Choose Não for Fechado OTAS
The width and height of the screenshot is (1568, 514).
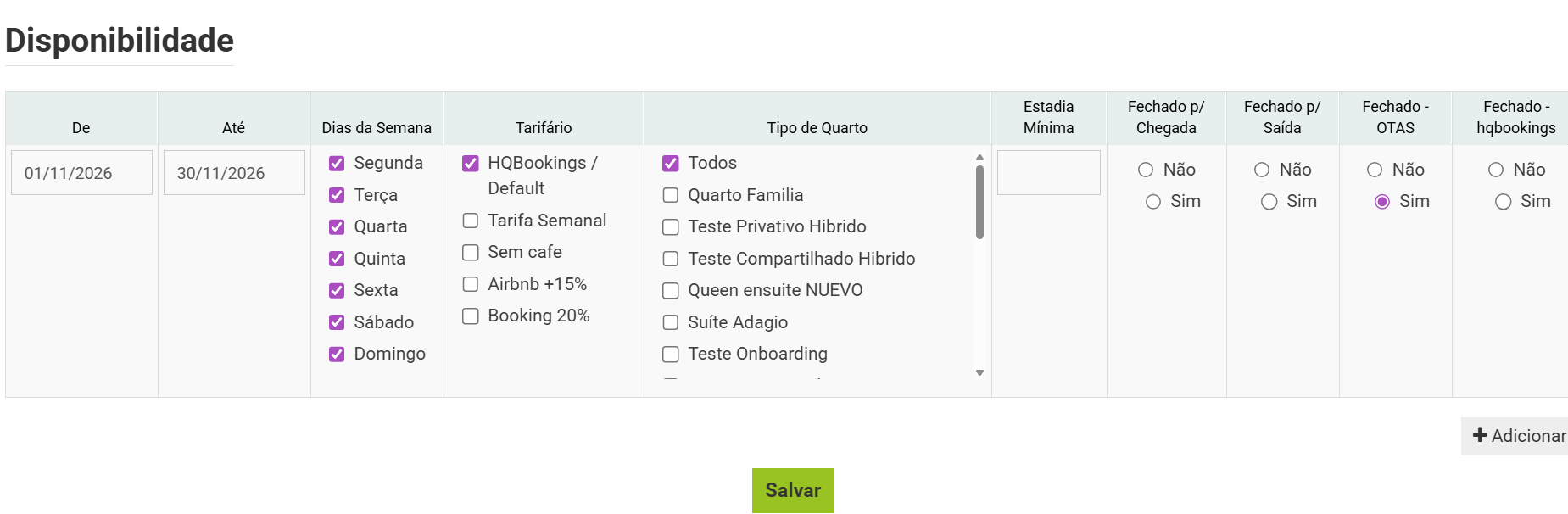pyautogui.click(x=1375, y=170)
